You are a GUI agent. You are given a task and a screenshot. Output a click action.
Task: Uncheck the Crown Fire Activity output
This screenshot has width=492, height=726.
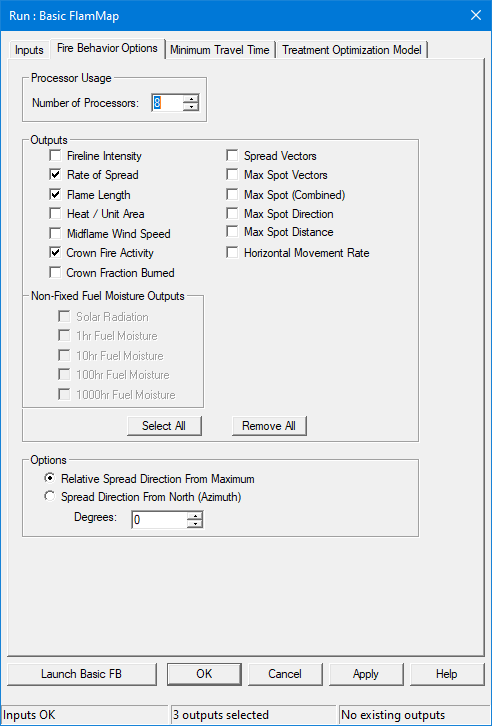tap(55, 252)
